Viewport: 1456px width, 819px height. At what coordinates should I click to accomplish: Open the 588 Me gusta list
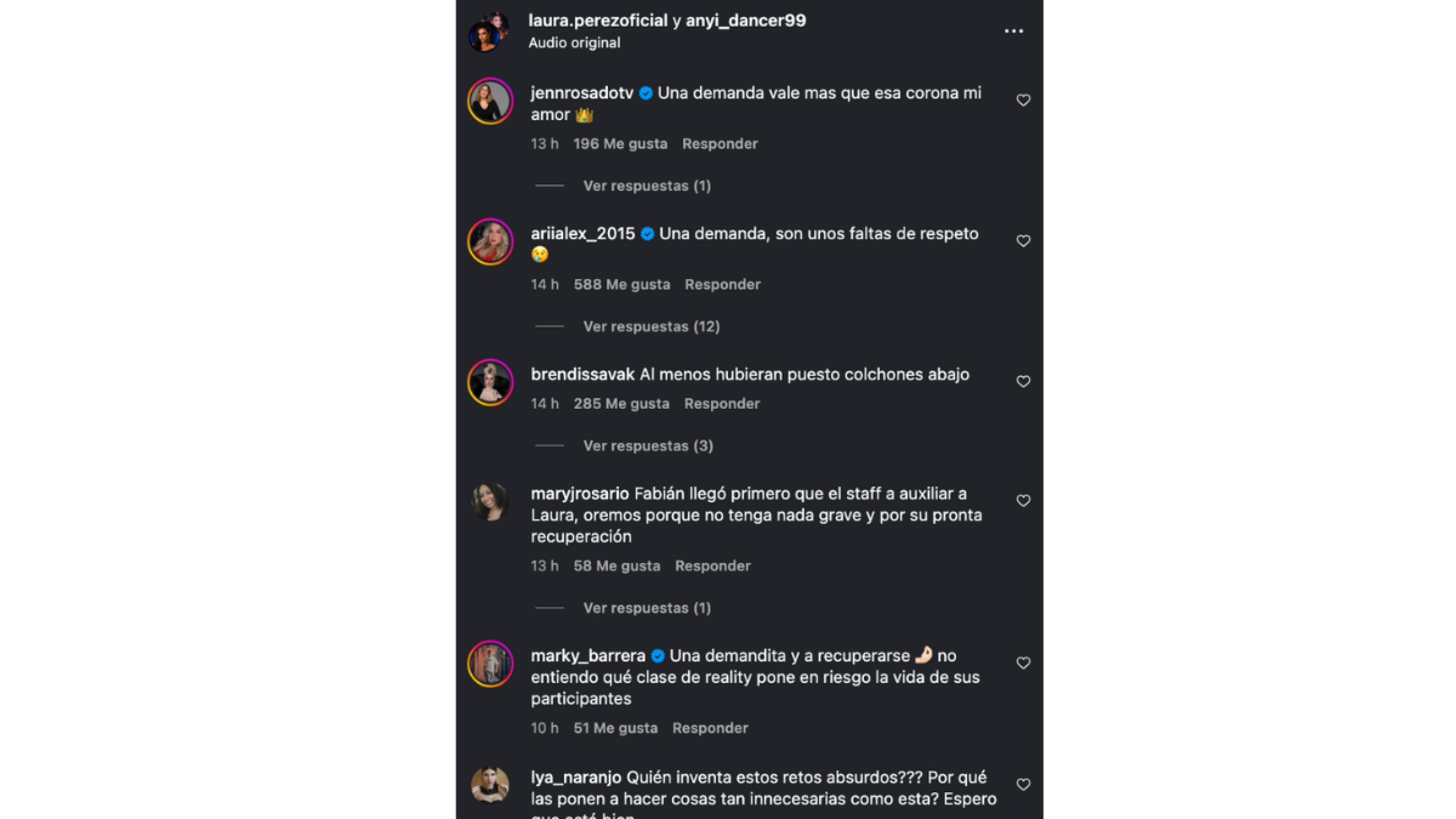[x=621, y=284]
